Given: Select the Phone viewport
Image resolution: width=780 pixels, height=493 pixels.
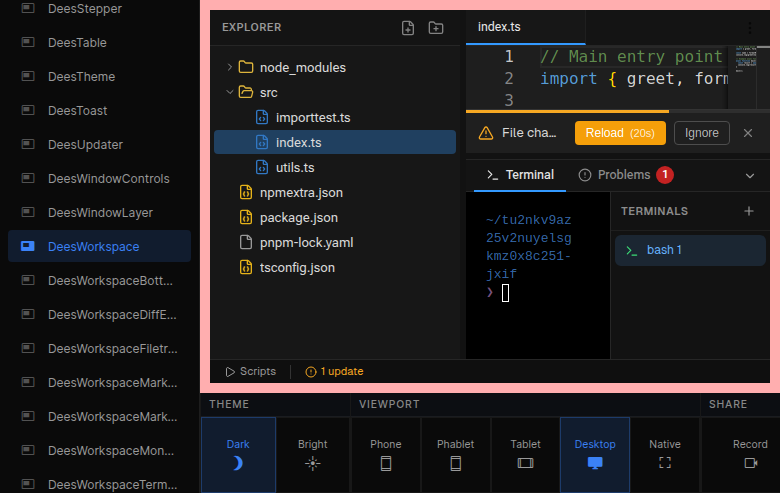Looking at the screenshot, I should pyautogui.click(x=386, y=453).
